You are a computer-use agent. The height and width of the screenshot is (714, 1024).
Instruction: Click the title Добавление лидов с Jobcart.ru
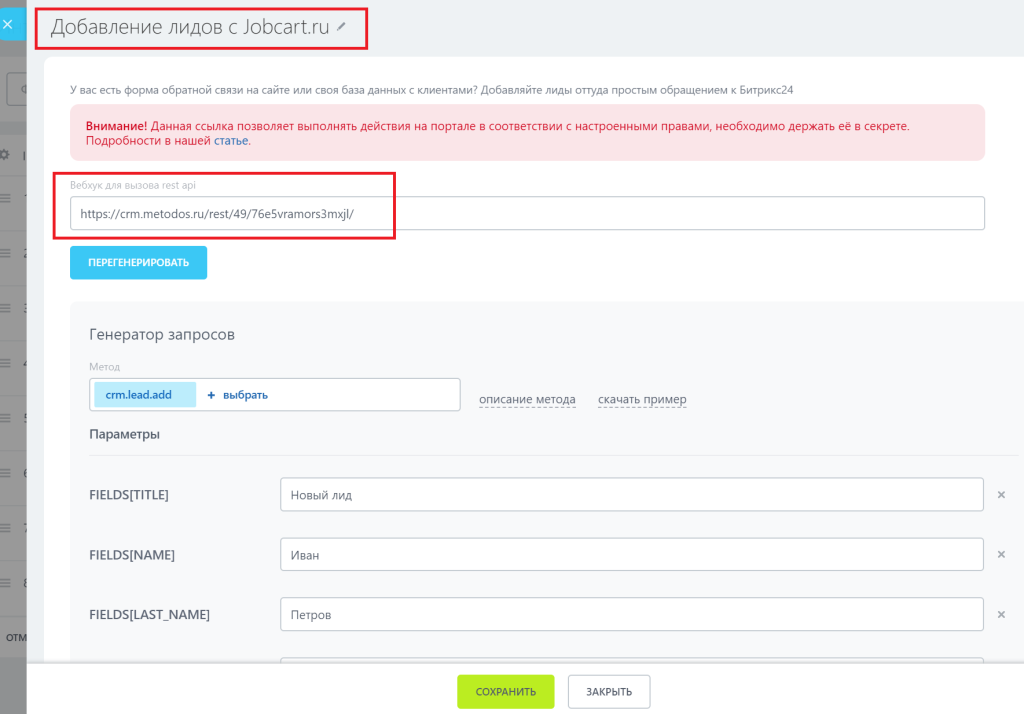point(190,27)
